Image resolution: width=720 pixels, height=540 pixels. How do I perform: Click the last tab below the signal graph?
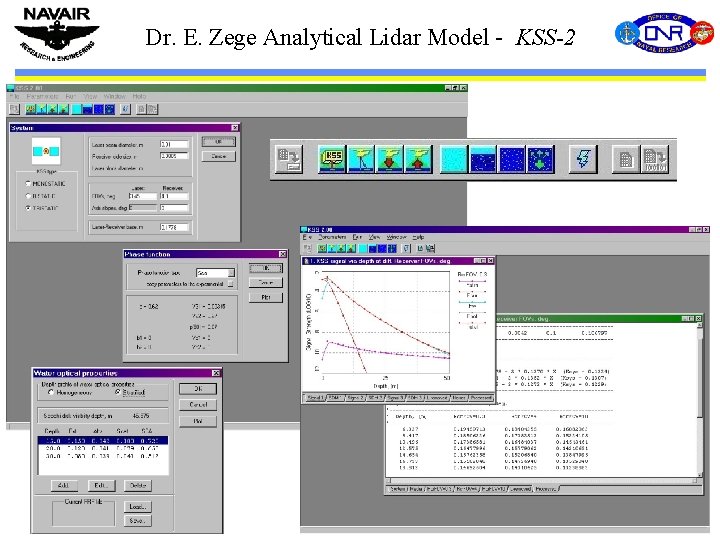tap(481, 398)
